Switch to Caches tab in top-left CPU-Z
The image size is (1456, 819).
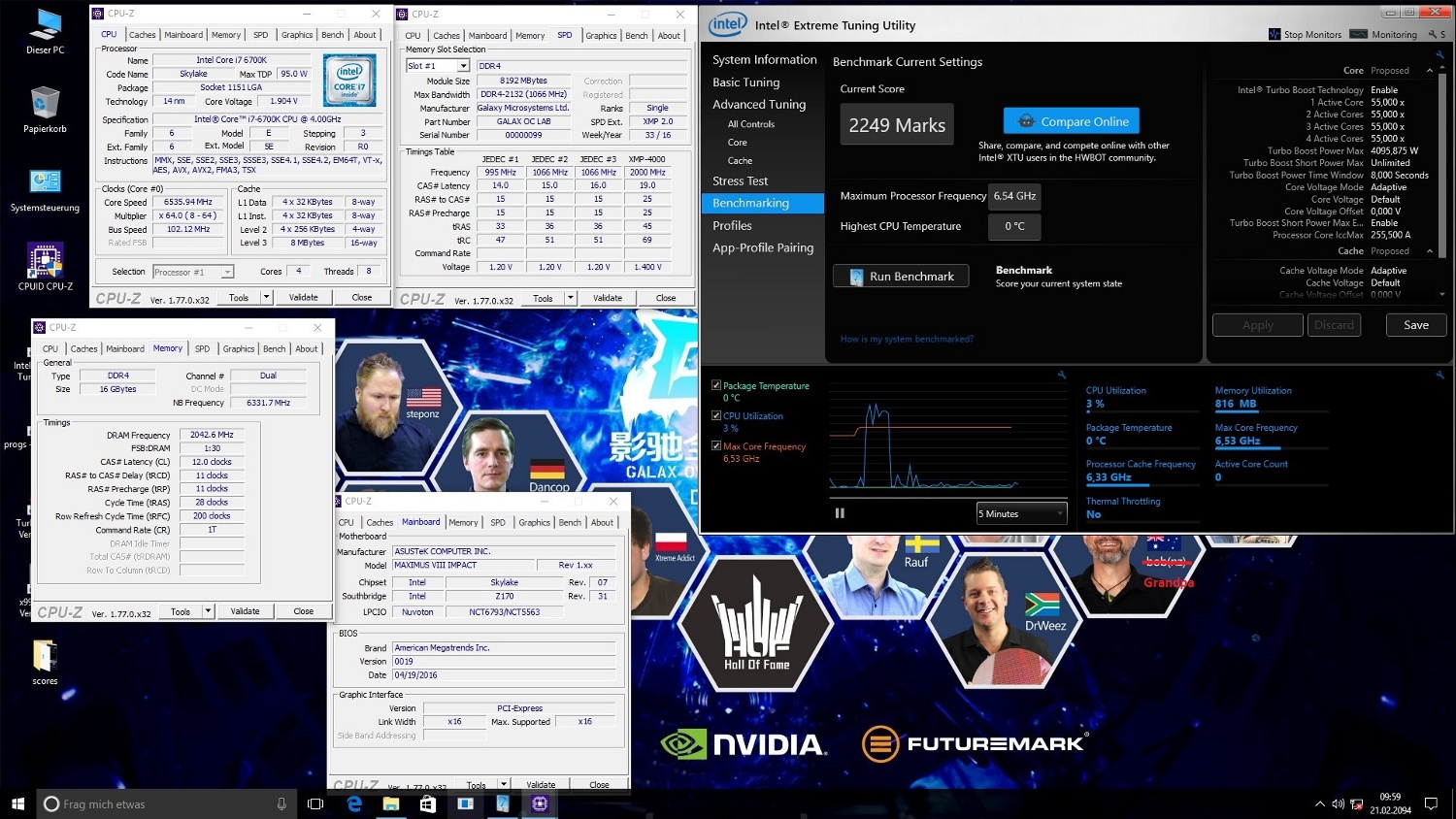143,35
